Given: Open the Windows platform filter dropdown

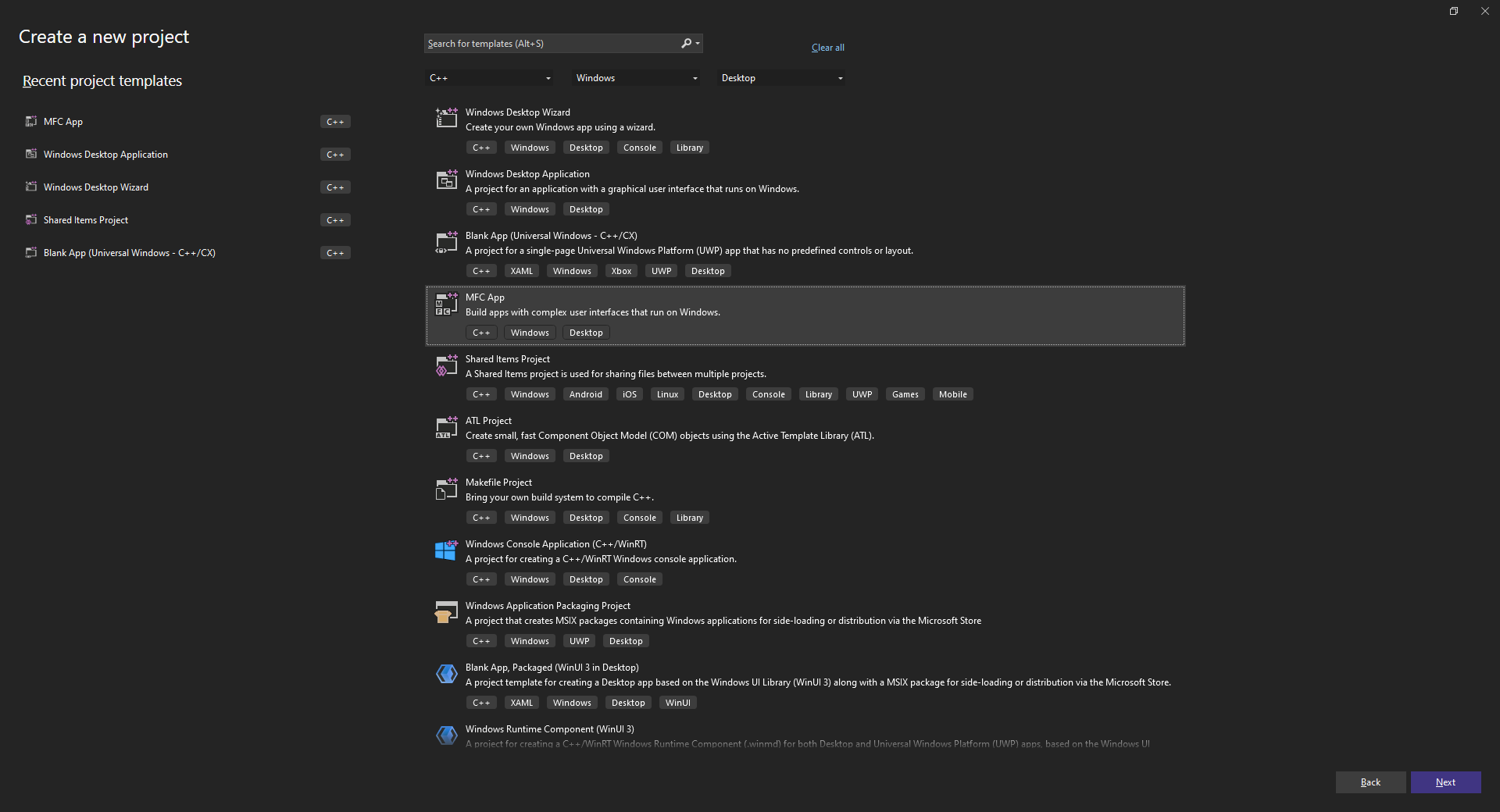Looking at the screenshot, I should [x=636, y=77].
